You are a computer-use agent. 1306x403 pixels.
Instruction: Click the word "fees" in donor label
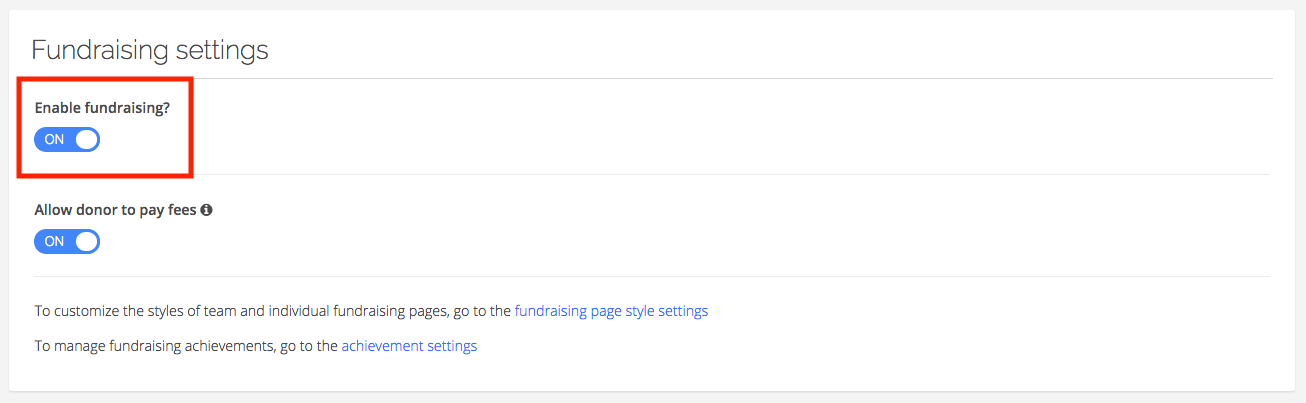click(x=180, y=211)
